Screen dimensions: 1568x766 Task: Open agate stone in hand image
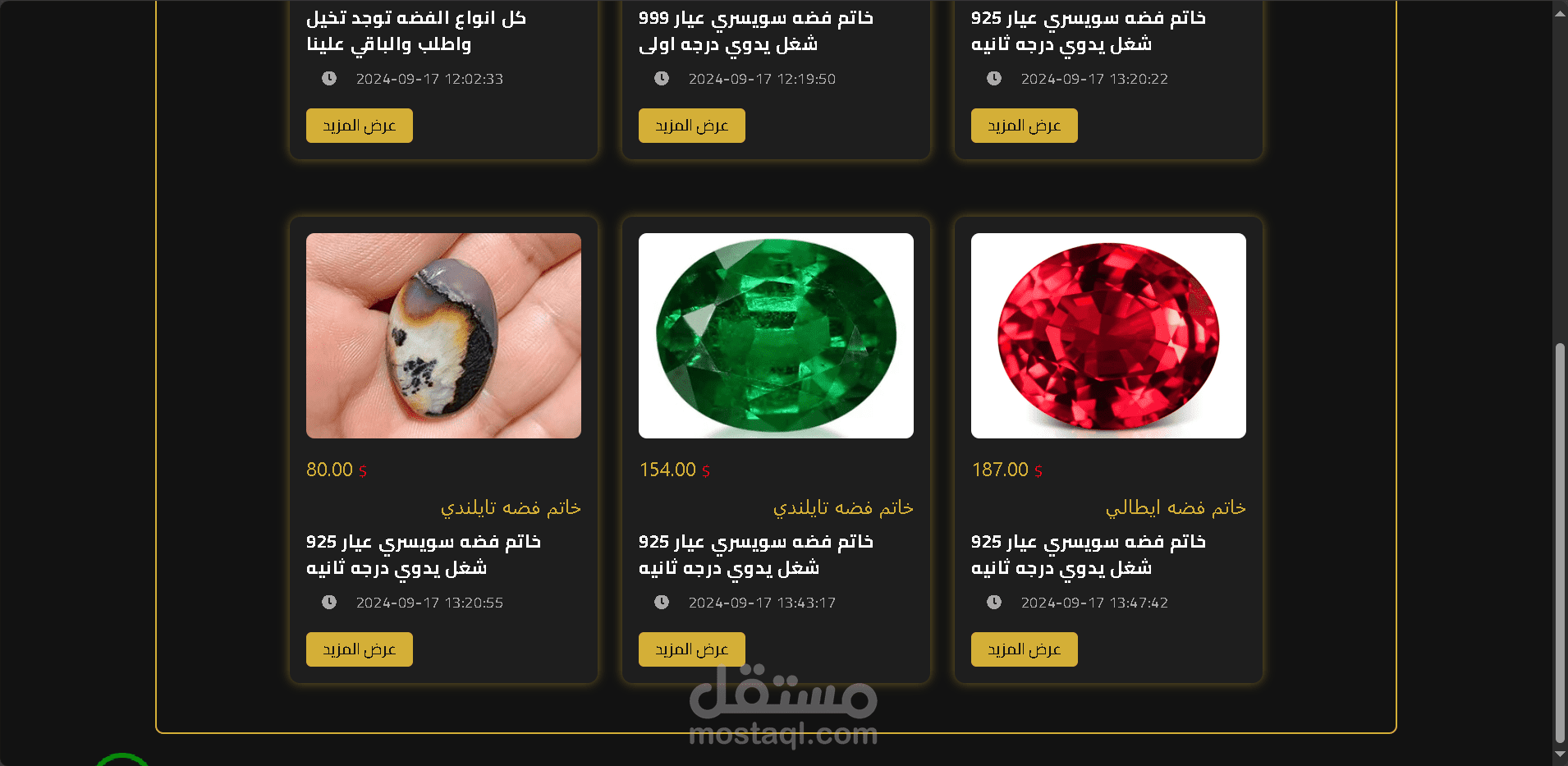point(443,336)
